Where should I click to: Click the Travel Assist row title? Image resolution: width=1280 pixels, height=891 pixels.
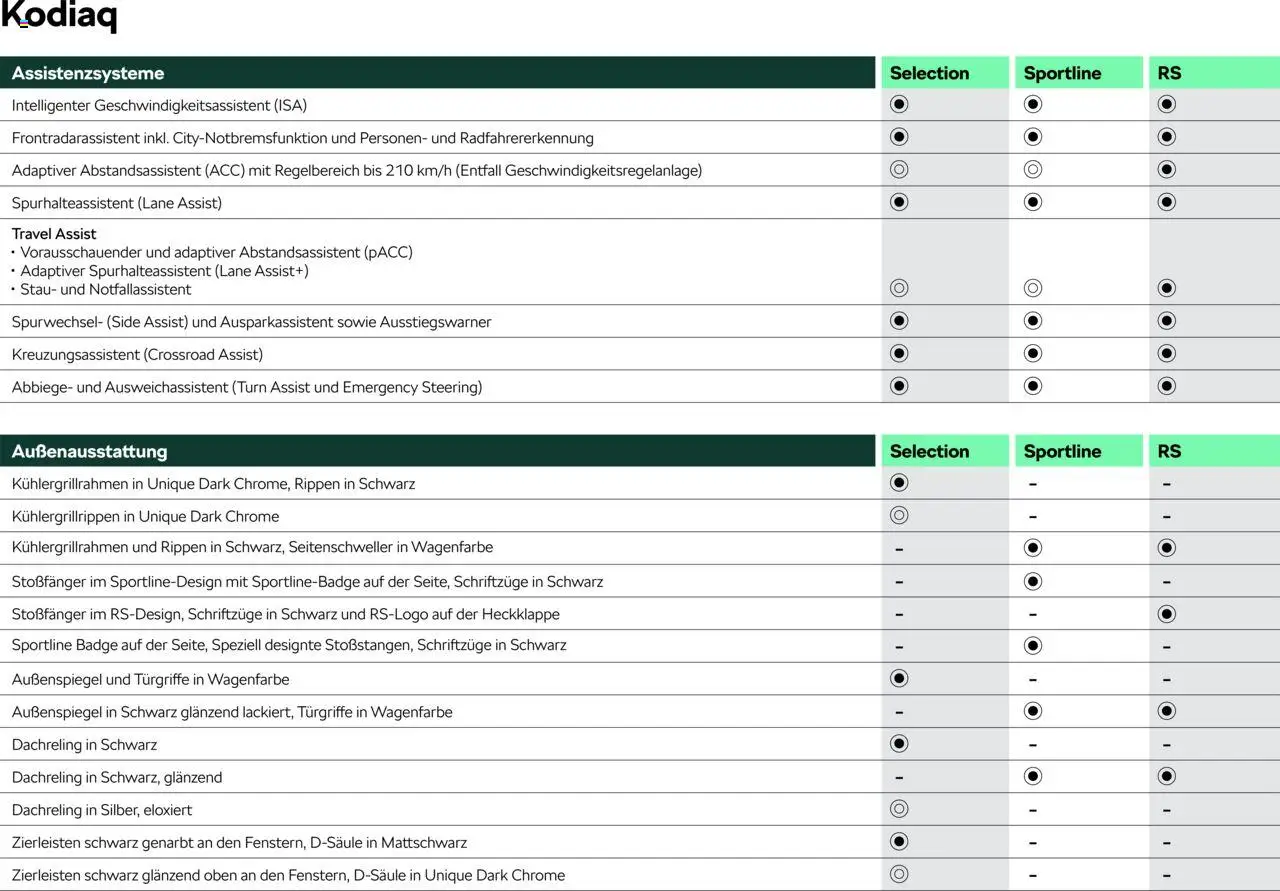click(54, 234)
